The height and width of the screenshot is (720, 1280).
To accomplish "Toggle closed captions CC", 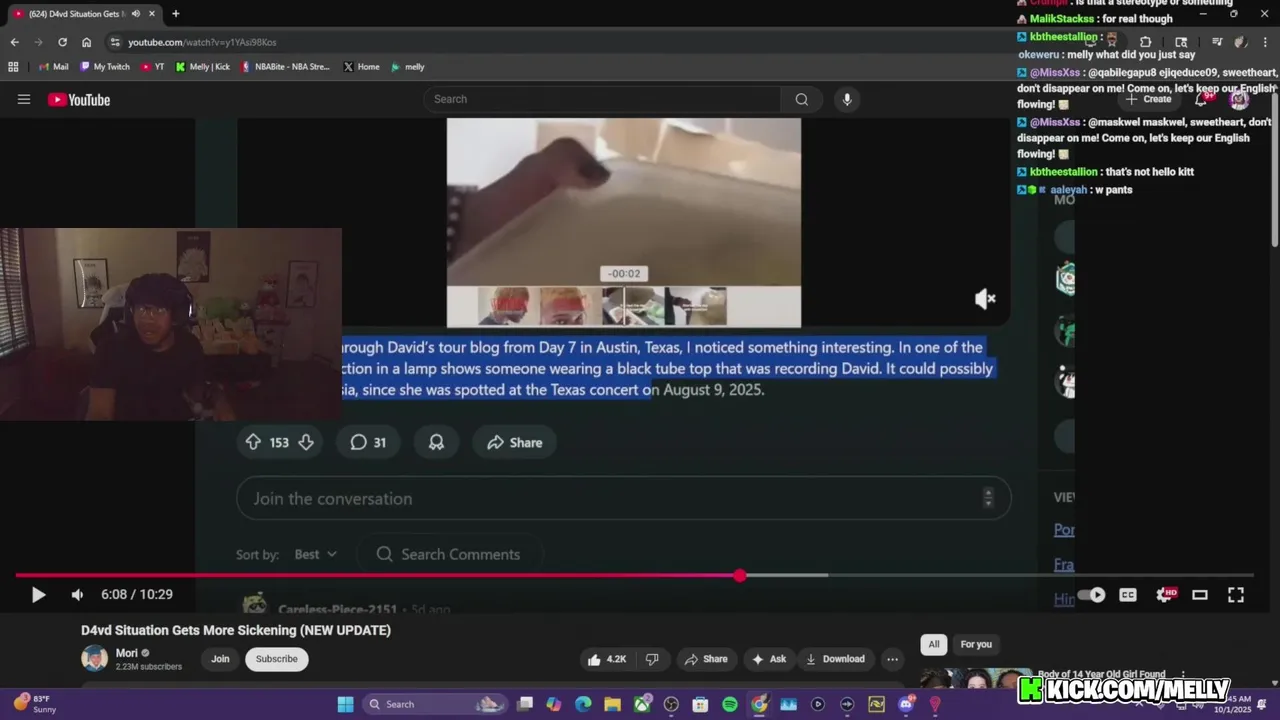I will (x=1128, y=594).
